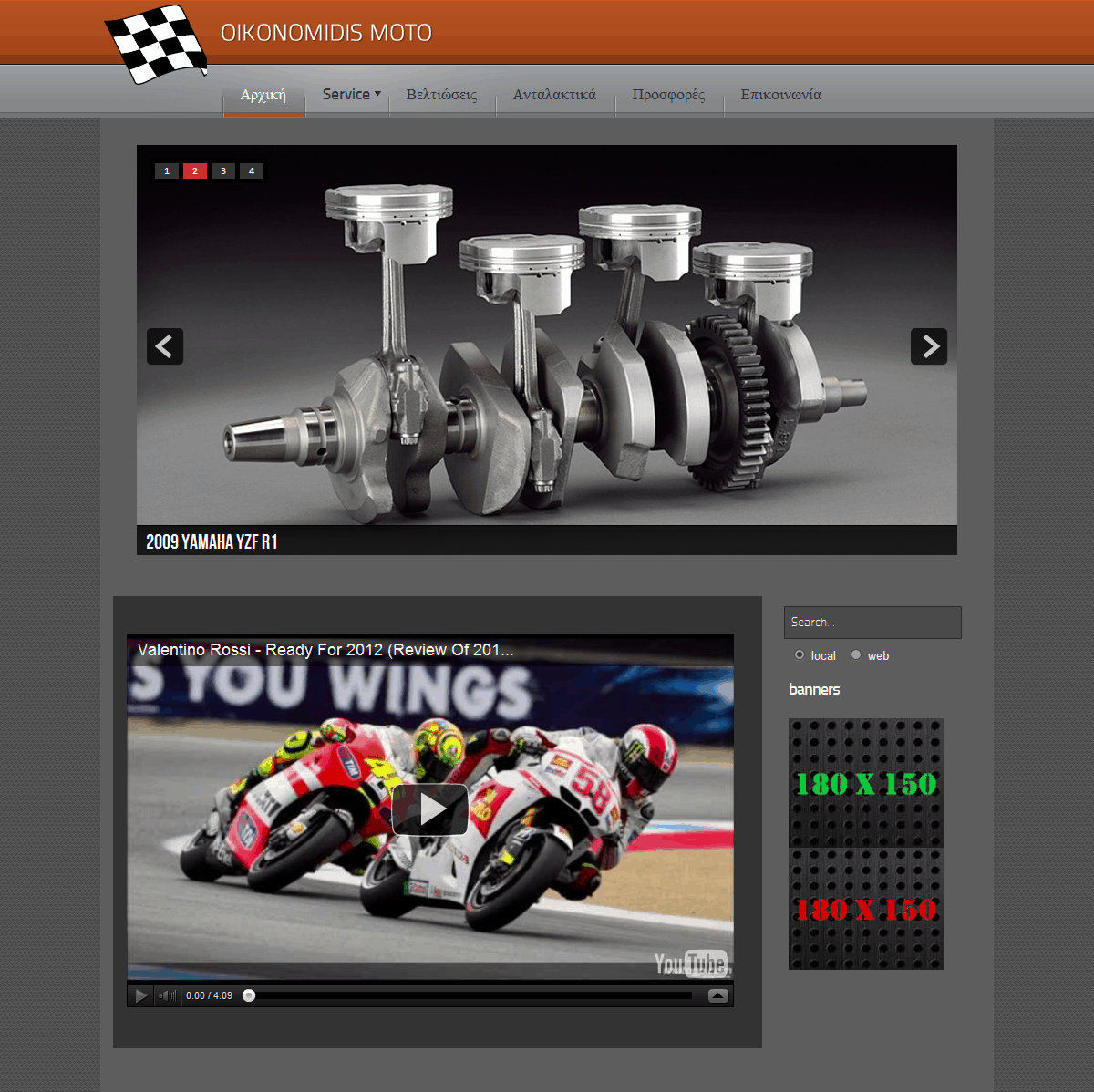Mute the video with the speaker icon
This screenshot has width=1094, height=1092.
(x=167, y=995)
